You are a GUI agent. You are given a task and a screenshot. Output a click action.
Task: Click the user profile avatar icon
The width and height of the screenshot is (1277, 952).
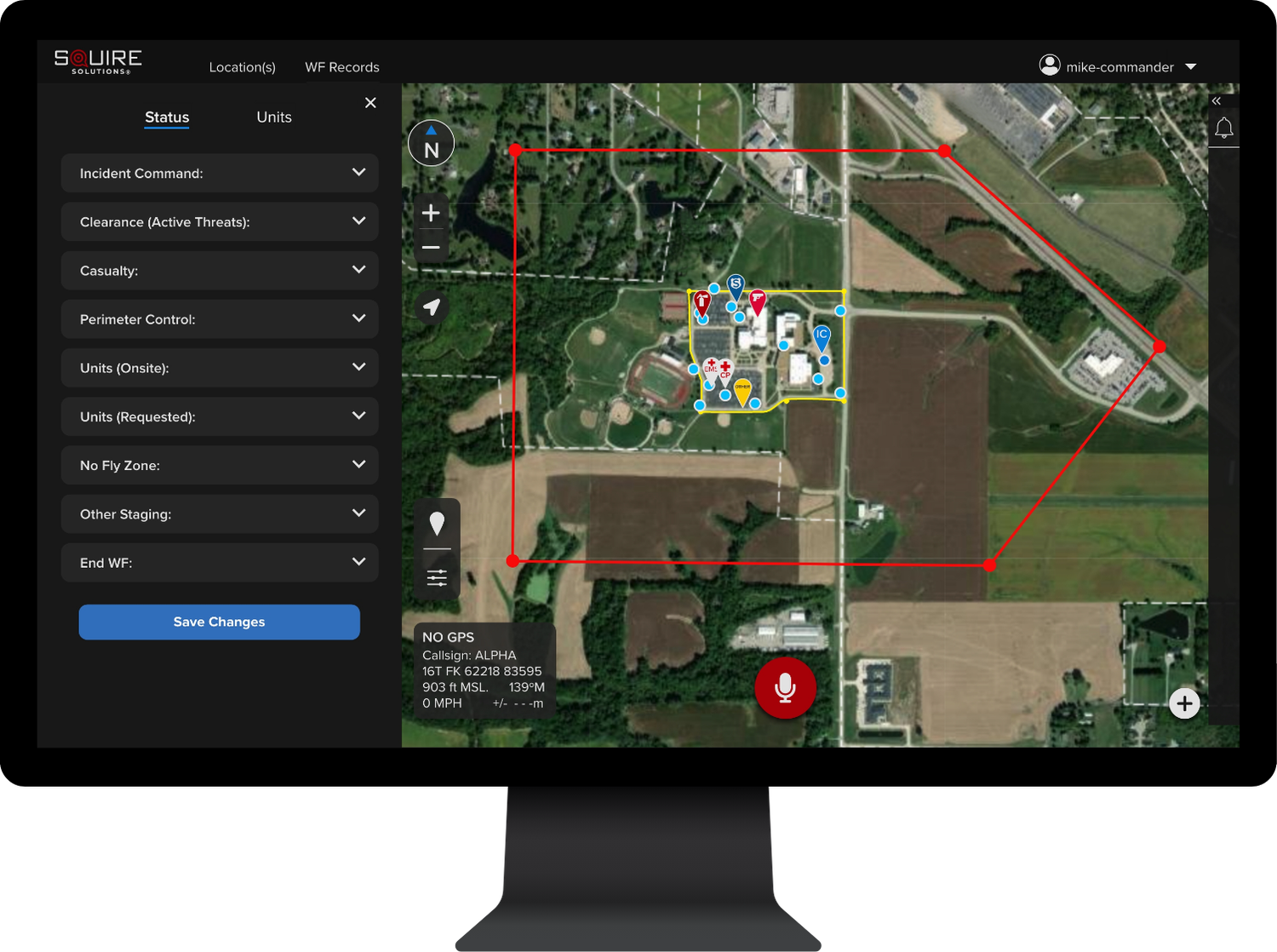pos(1050,65)
